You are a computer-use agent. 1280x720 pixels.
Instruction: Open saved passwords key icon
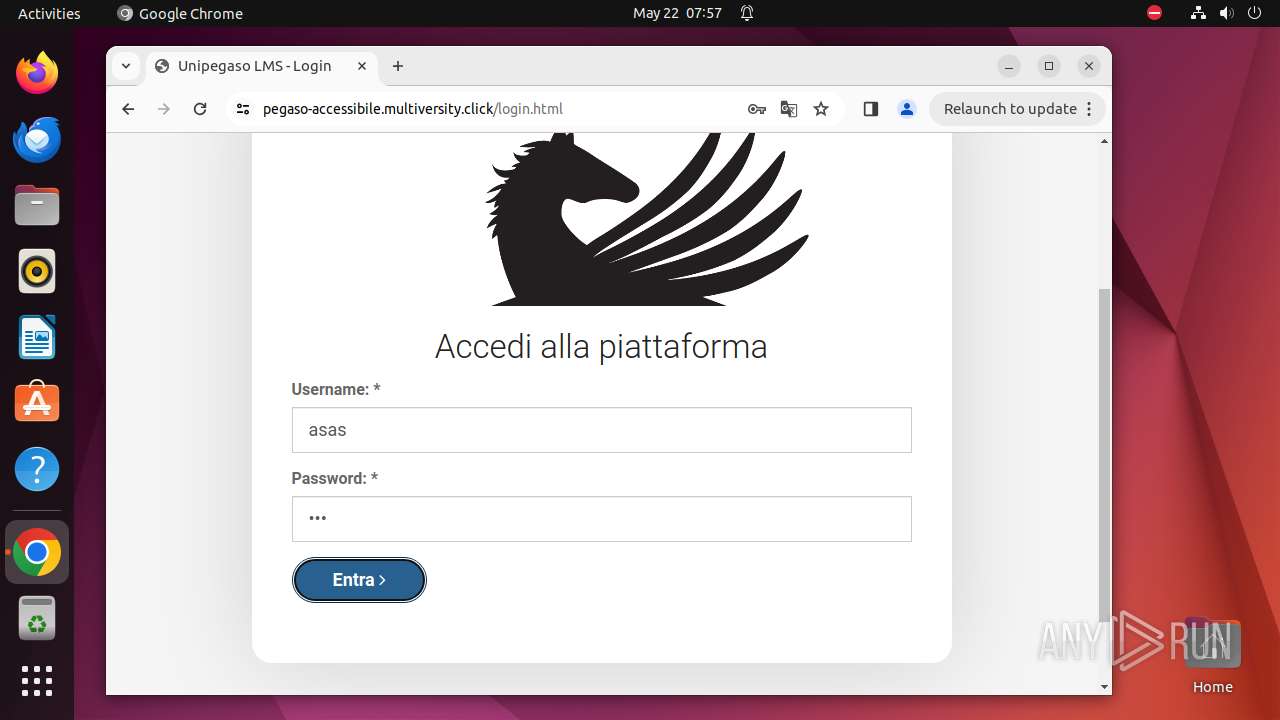pos(757,109)
